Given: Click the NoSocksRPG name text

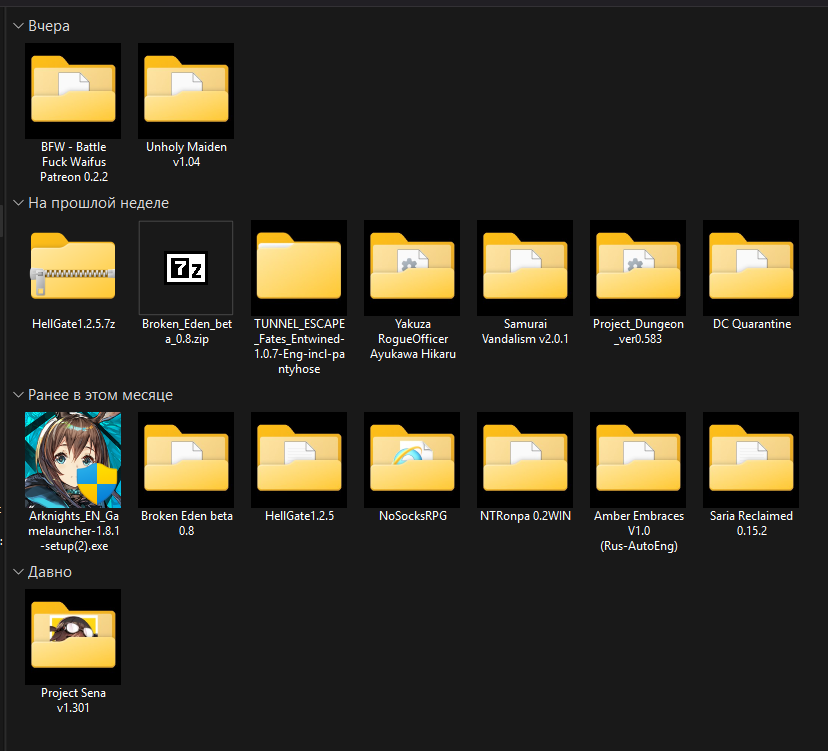Looking at the screenshot, I should 412,516.
